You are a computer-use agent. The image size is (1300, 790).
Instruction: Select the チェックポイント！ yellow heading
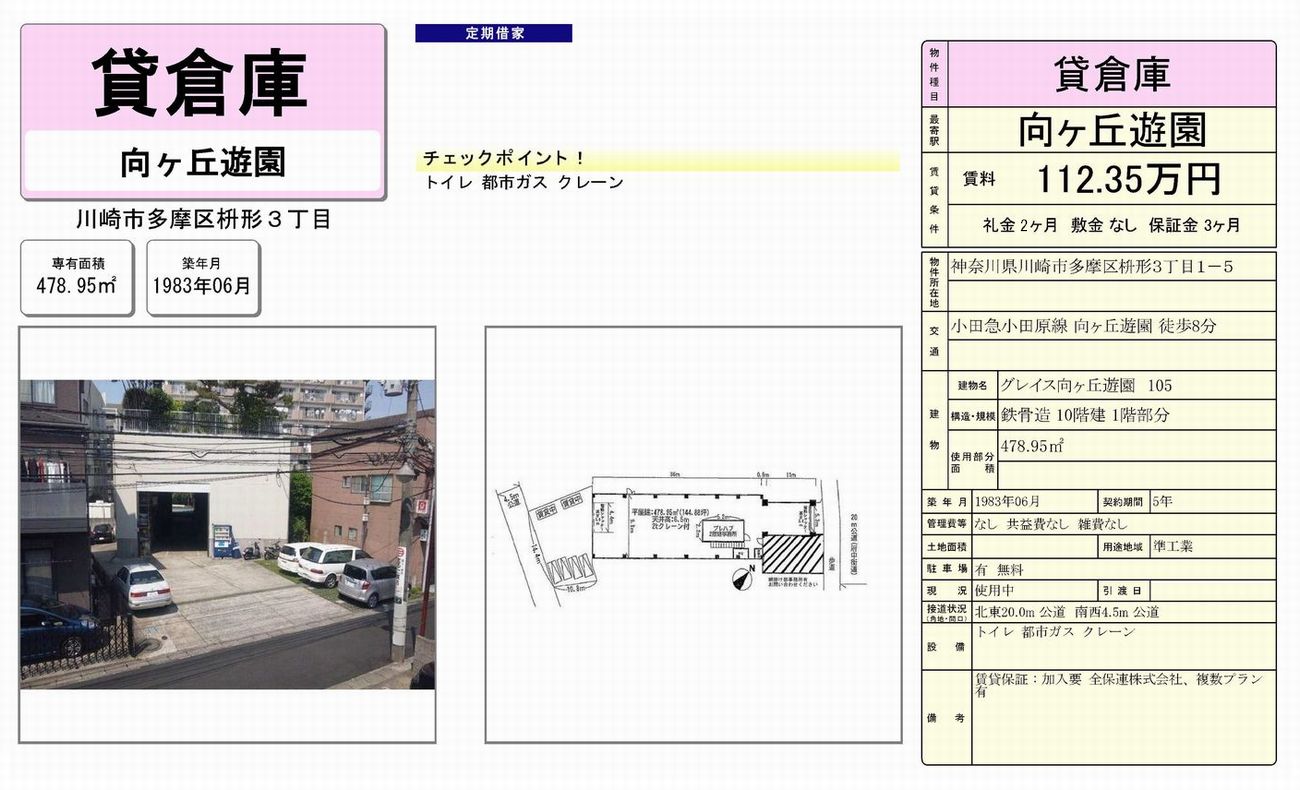[x=504, y=159]
